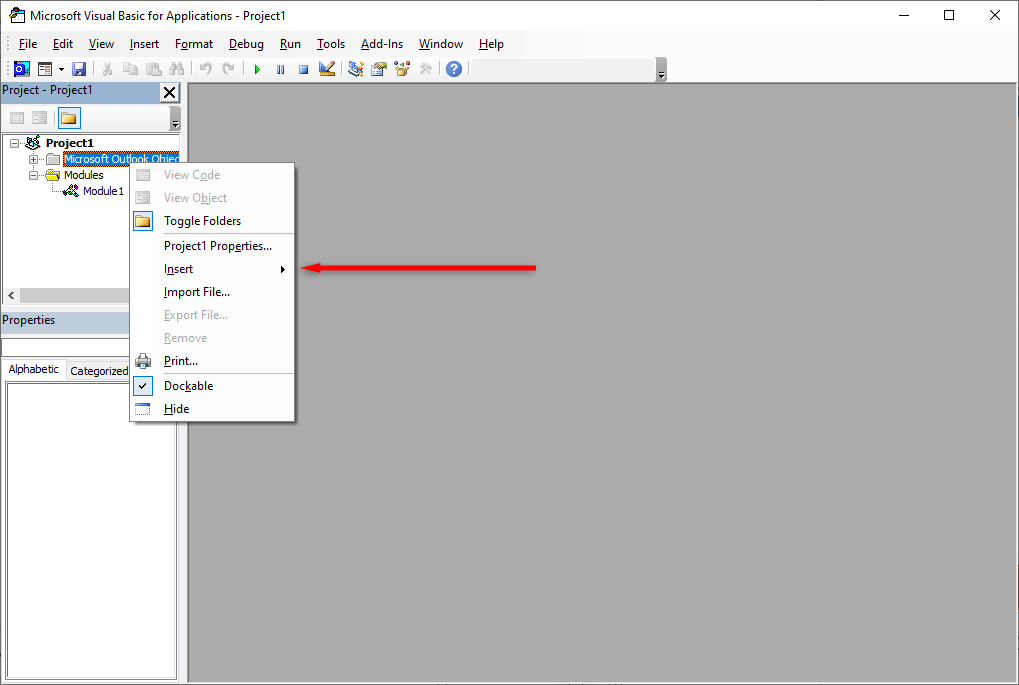Open the Insert object dropdown arrow in toolbar
The height and width of the screenshot is (685, 1019).
pyautogui.click(x=61, y=69)
